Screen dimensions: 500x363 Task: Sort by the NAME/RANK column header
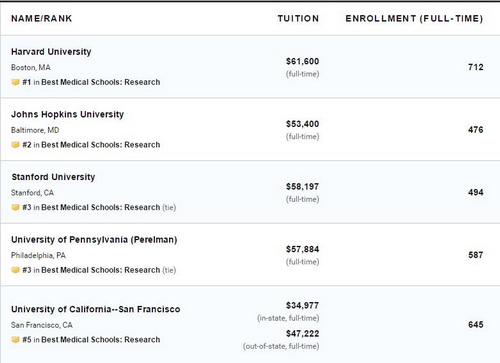coord(42,19)
